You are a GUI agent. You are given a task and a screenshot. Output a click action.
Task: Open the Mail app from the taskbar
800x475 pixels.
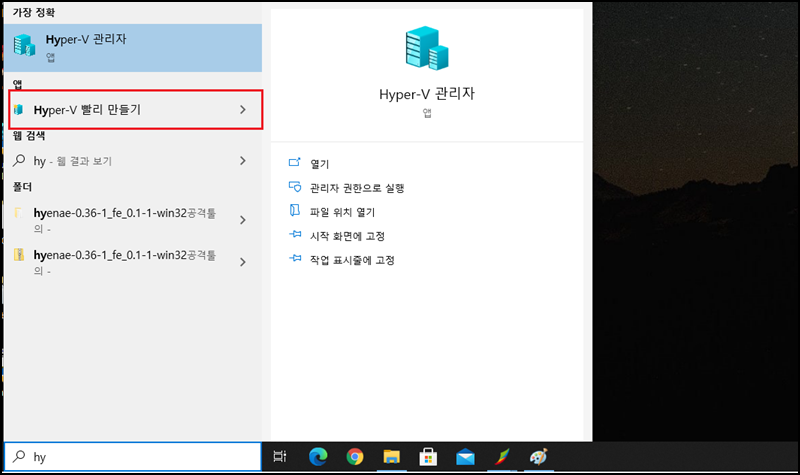point(465,457)
